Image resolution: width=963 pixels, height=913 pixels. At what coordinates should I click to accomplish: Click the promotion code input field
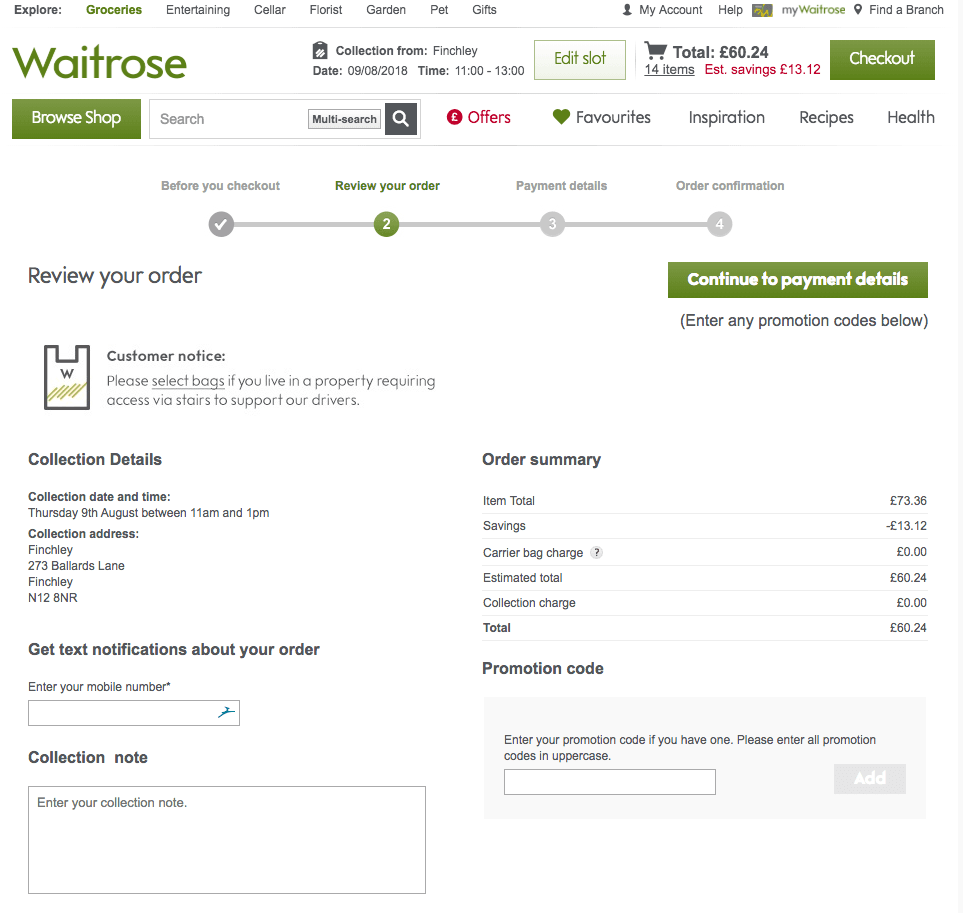[x=609, y=782]
